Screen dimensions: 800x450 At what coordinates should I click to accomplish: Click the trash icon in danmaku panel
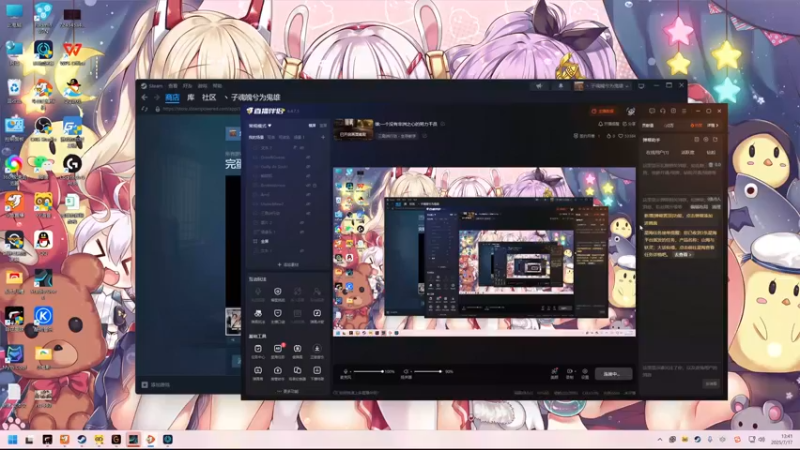[711, 165]
